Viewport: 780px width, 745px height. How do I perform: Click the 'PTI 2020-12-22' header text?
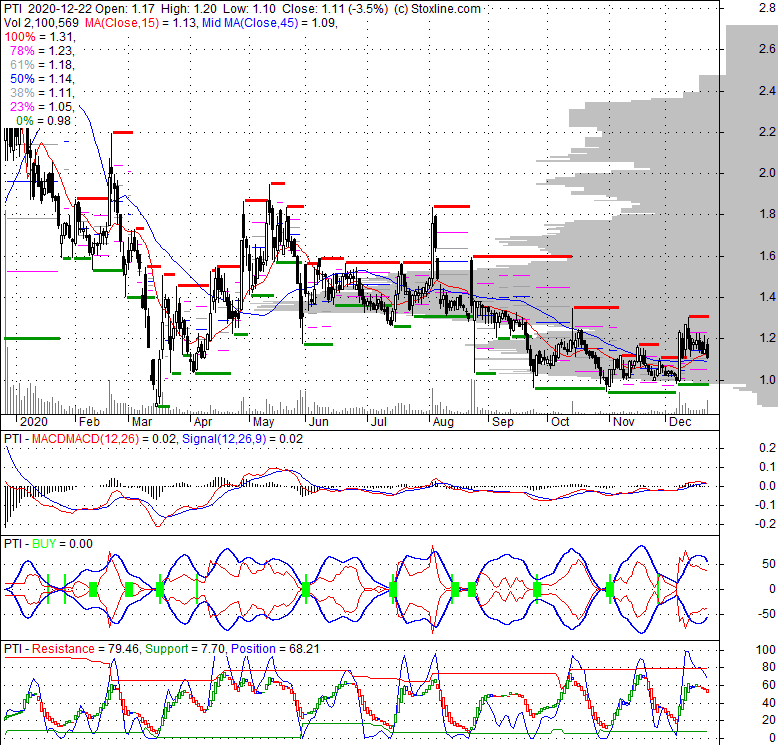48,9
